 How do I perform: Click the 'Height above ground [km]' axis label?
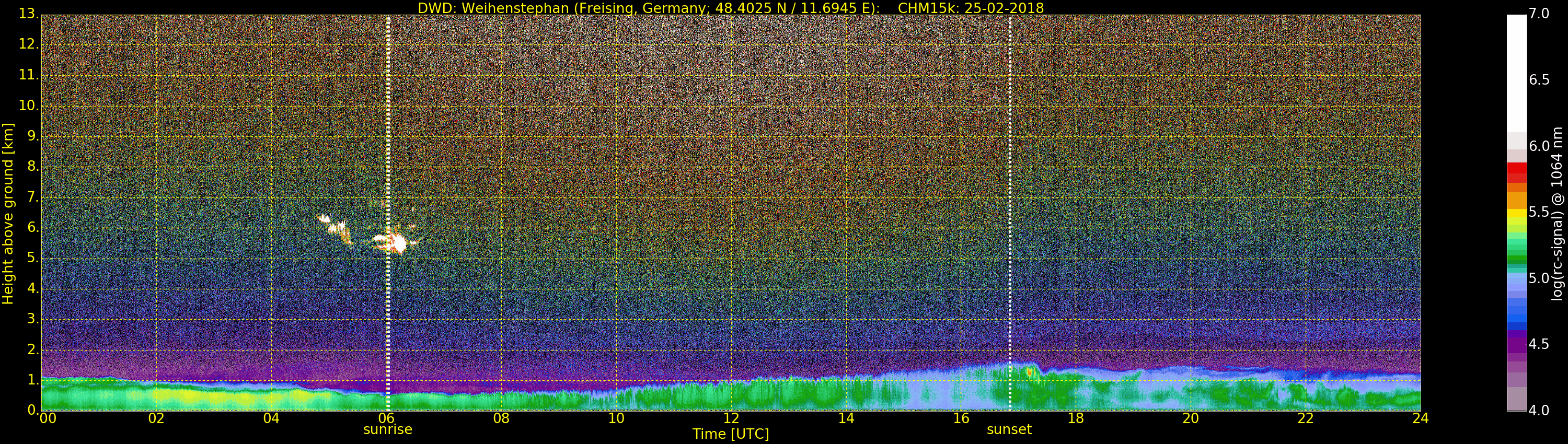pos(8,213)
